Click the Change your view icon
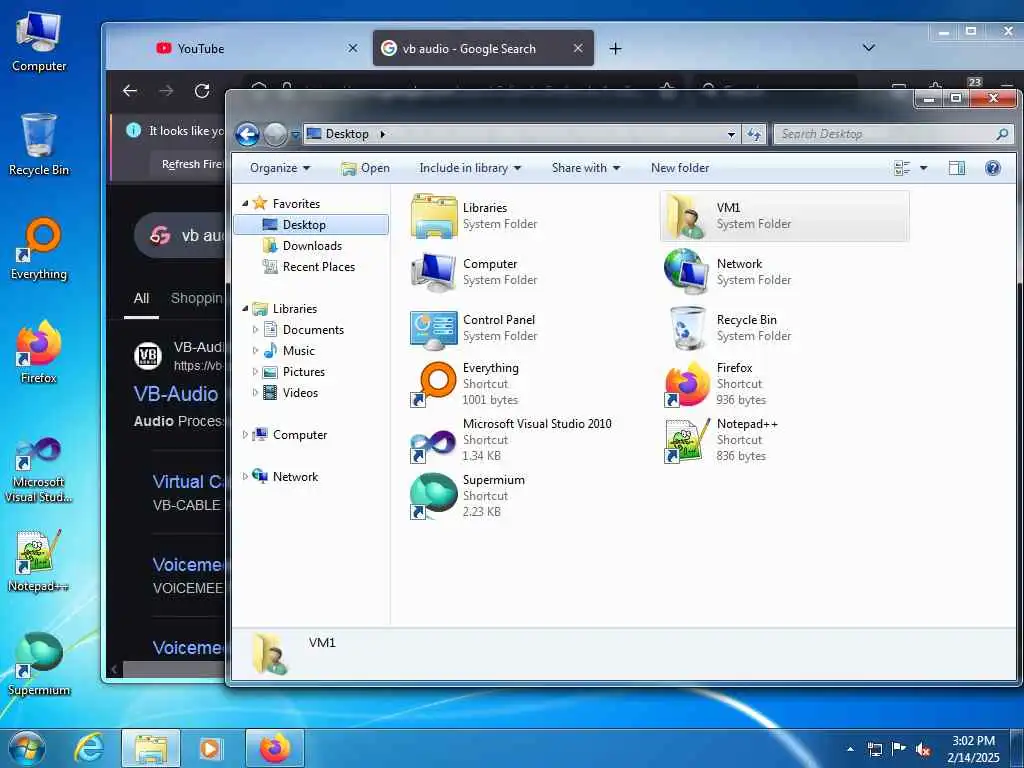1024x768 pixels. pos(902,168)
